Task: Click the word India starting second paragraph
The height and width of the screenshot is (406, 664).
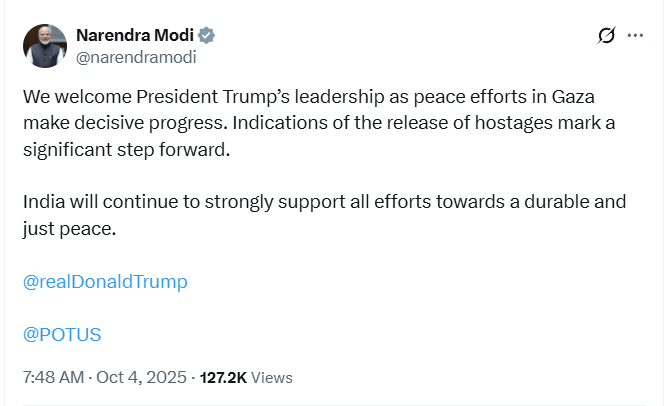Action: click(42, 202)
